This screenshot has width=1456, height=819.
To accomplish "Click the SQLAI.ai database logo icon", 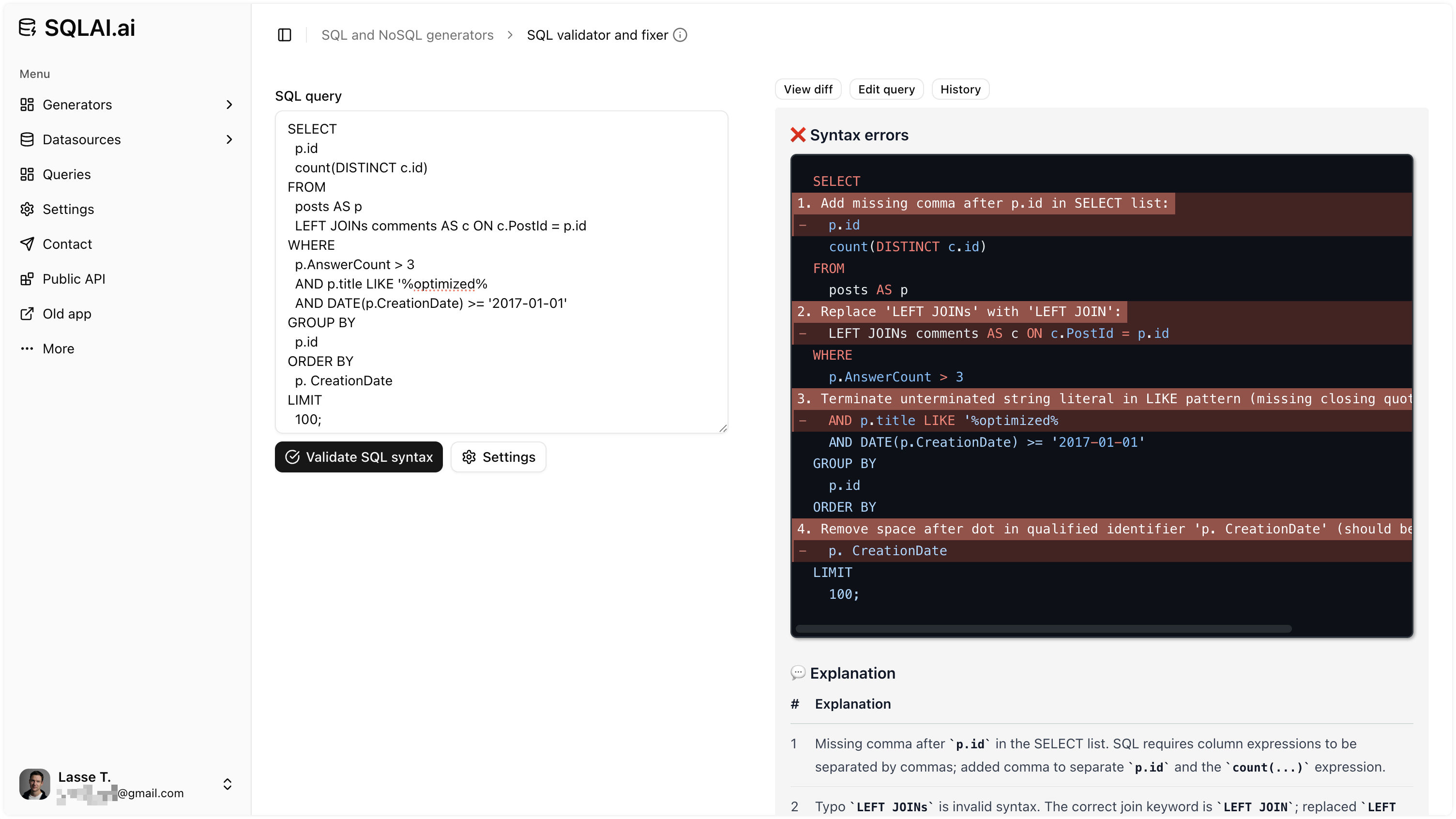I will pyautogui.click(x=28, y=27).
